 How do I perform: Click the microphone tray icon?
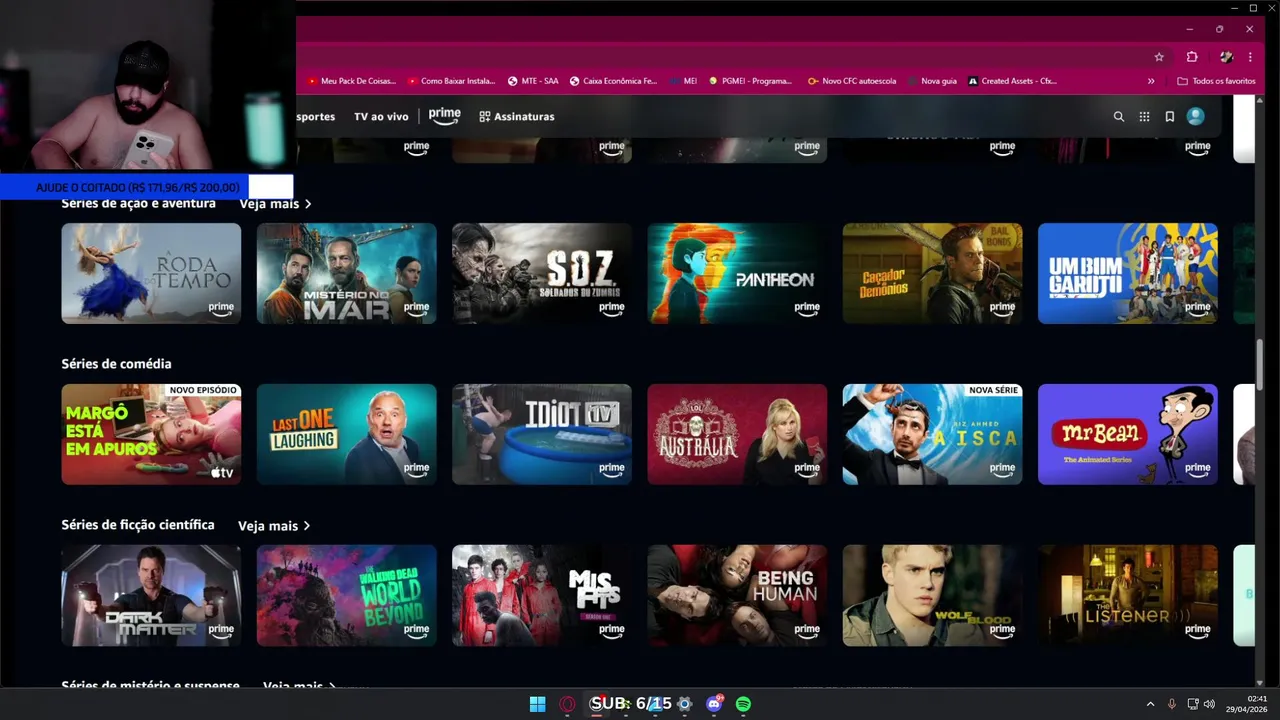pyautogui.click(x=1172, y=704)
